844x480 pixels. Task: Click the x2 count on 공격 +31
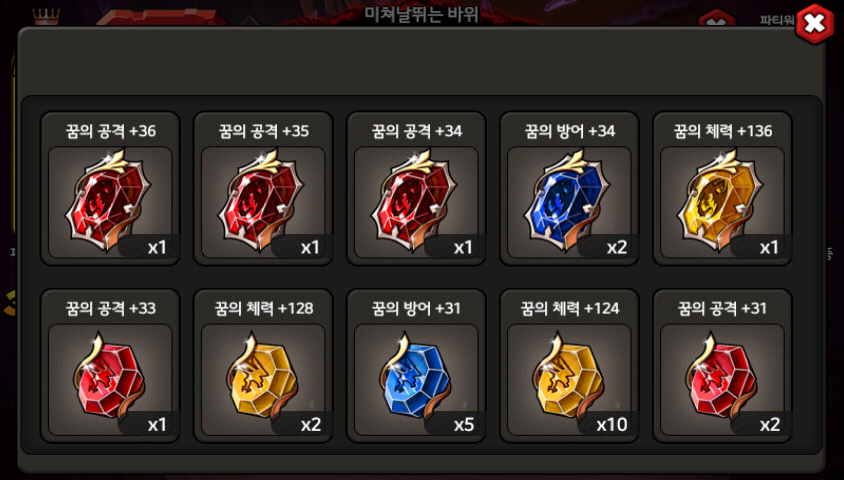click(x=770, y=425)
